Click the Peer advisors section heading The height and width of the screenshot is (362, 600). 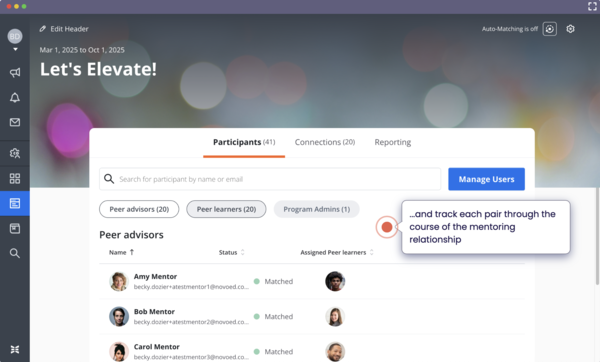131,235
